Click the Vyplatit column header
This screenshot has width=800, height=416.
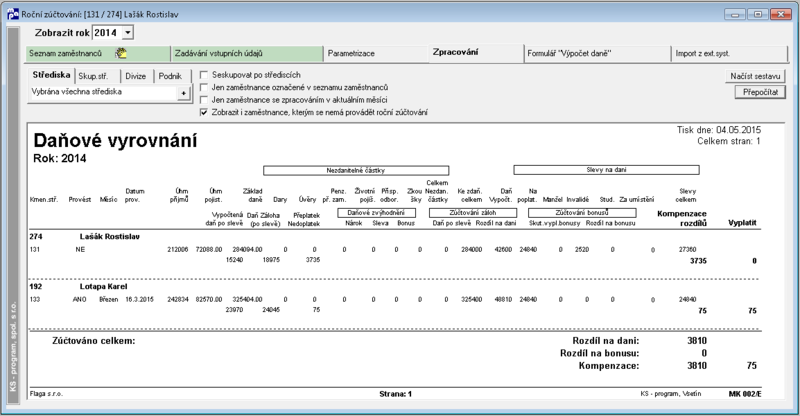pos(742,223)
